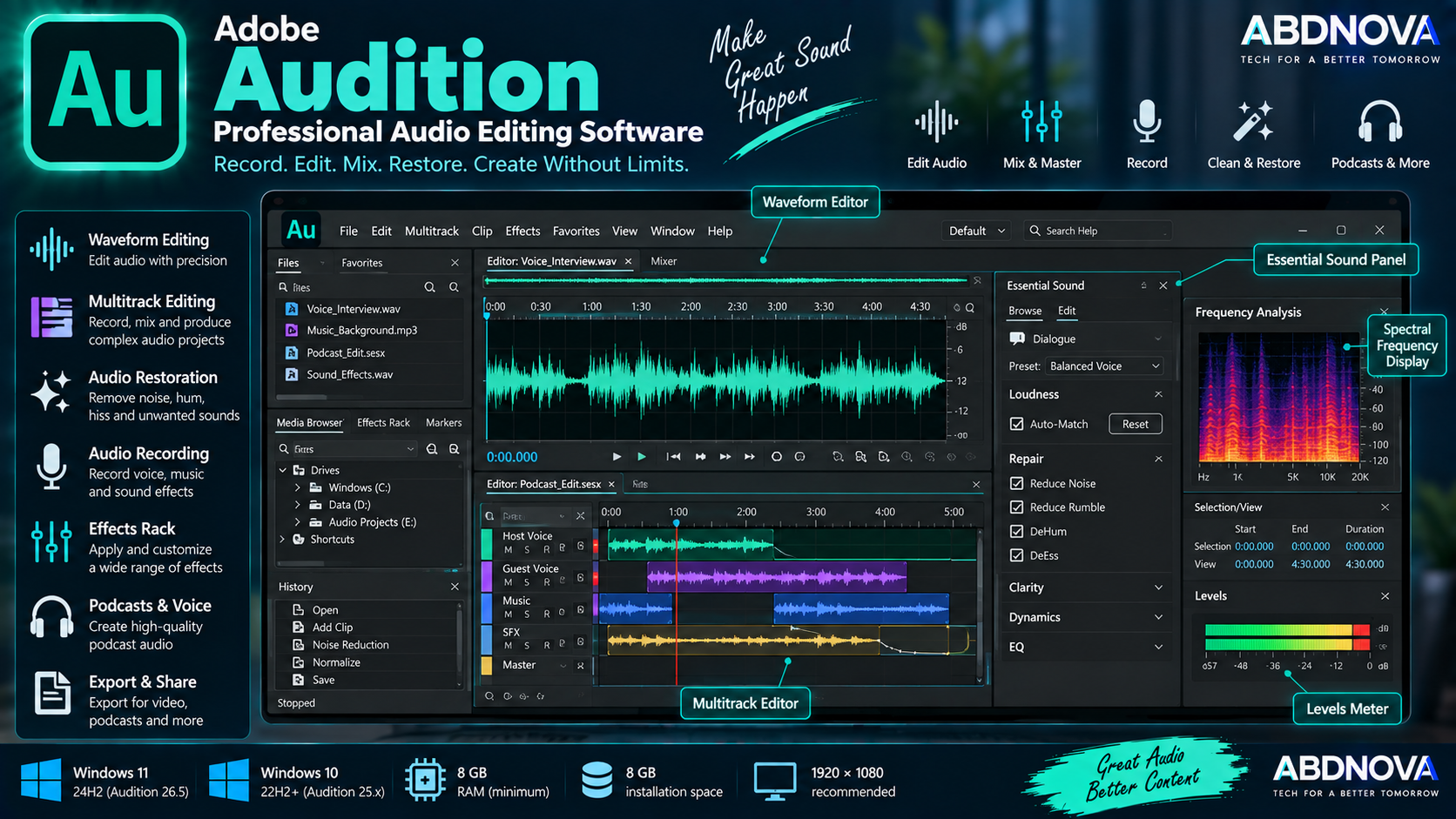1456x819 pixels.
Task: Click the Open history entry icon
Action: click(298, 610)
